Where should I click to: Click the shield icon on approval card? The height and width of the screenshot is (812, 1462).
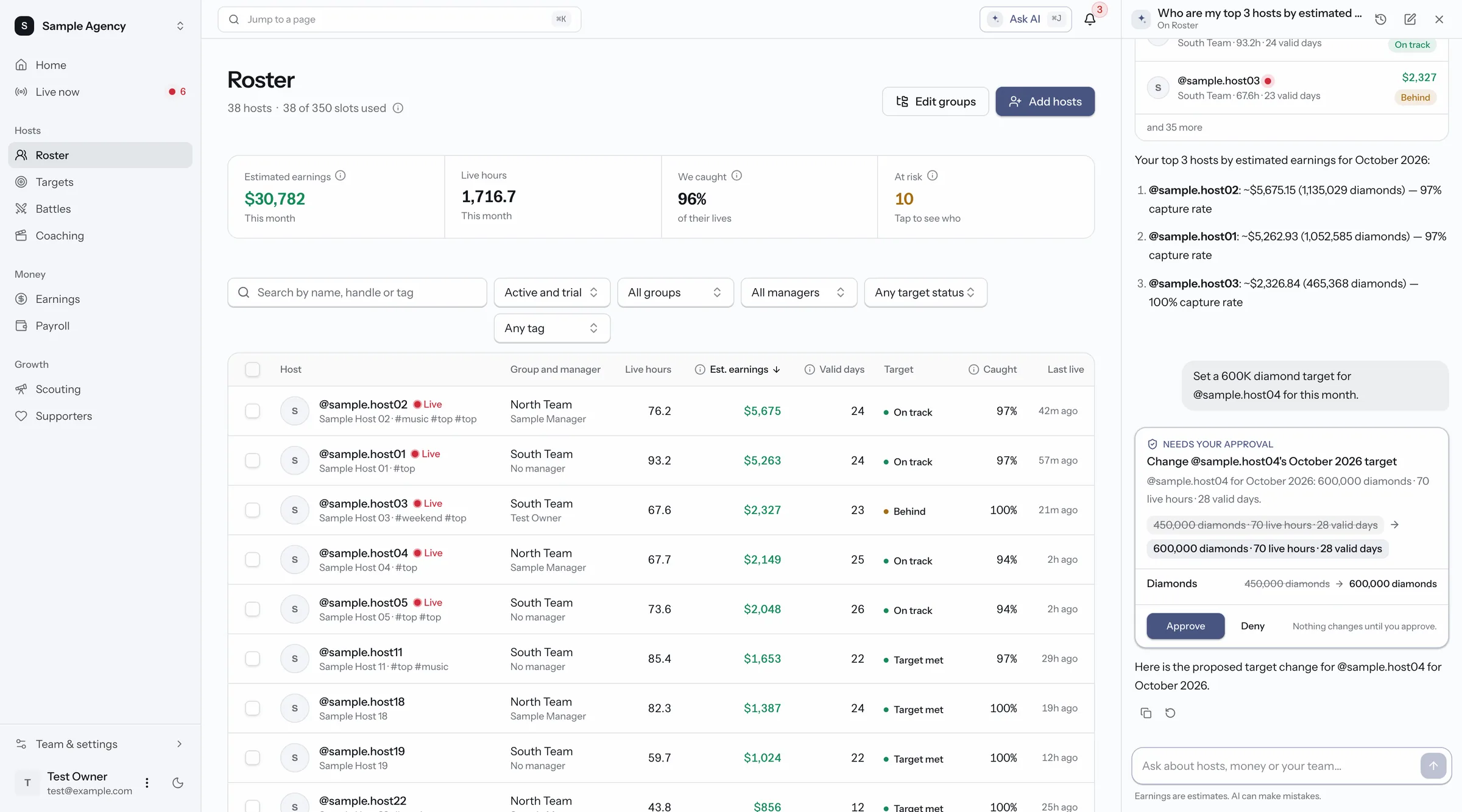click(x=1152, y=444)
